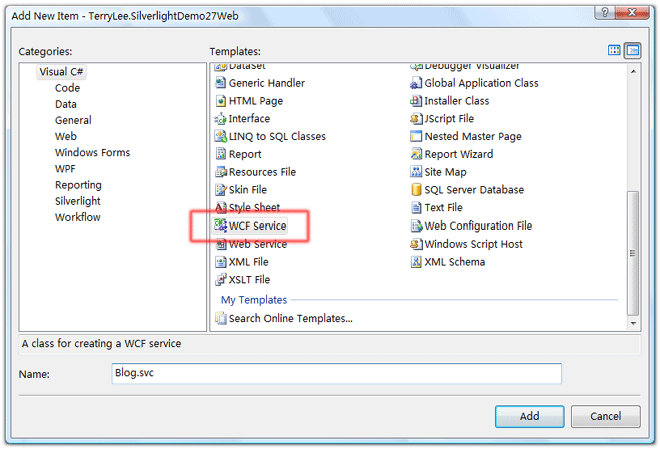660x449 pixels.
Task: Select the Nested Master Page icon
Action: pyautogui.click(x=417, y=136)
